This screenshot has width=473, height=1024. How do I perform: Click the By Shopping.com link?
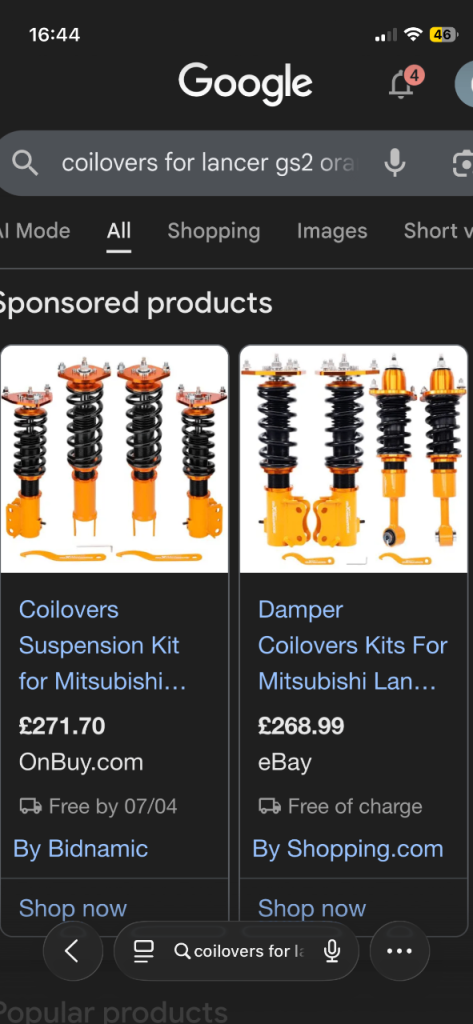348,849
